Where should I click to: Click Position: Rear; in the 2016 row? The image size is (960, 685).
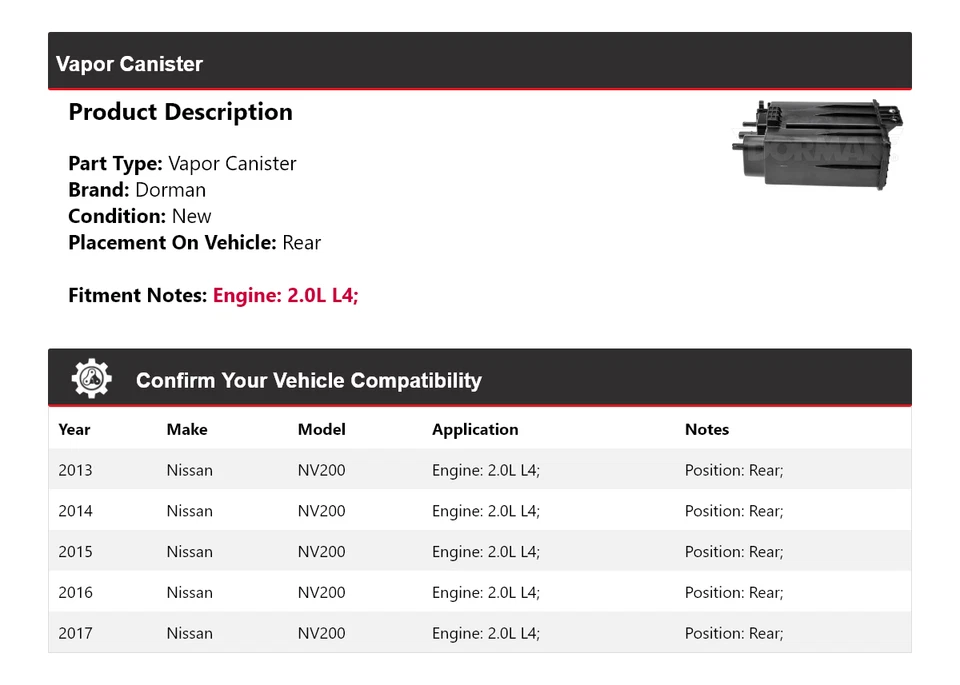tap(734, 593)
